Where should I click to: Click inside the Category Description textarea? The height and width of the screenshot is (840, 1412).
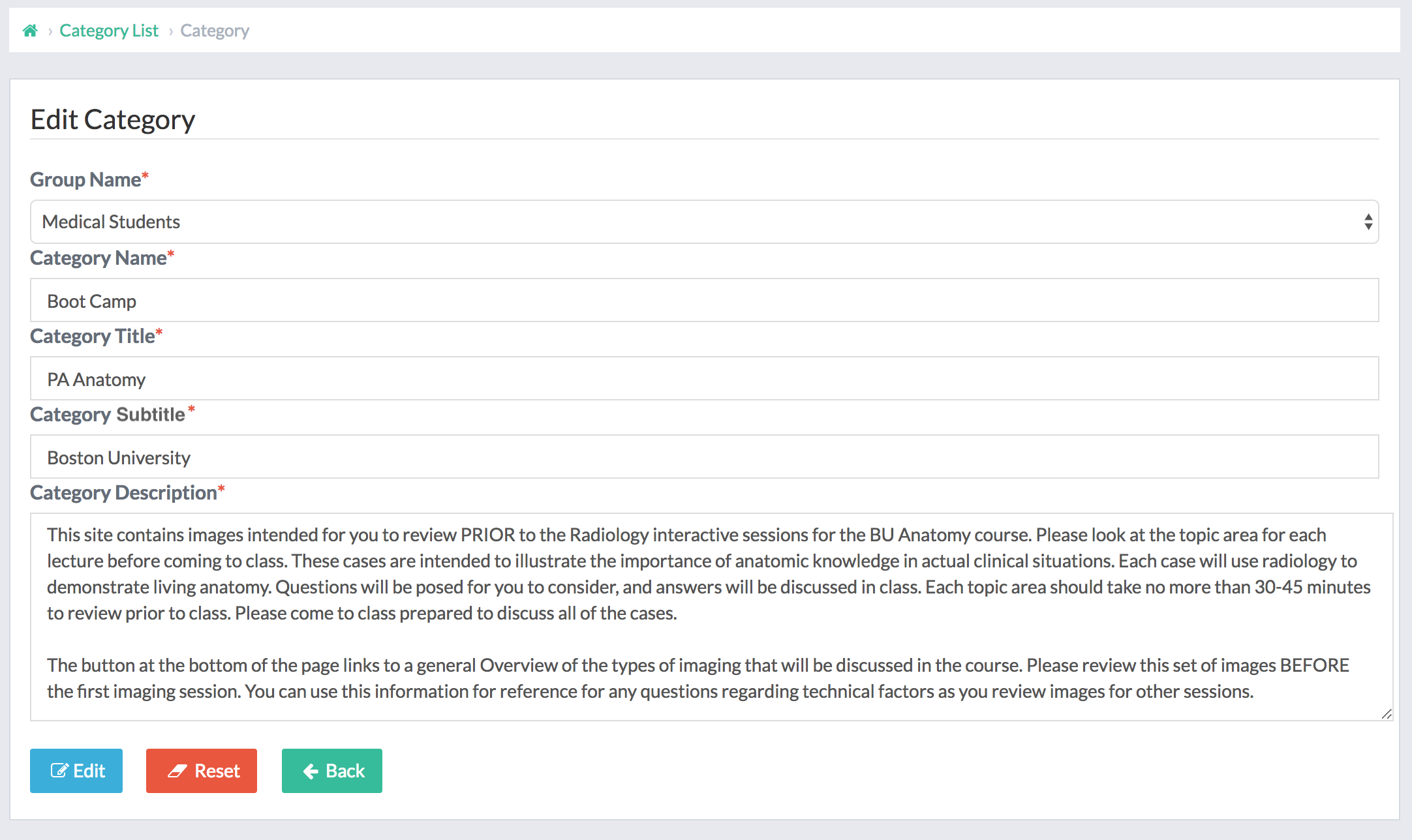tap(711, 617)
